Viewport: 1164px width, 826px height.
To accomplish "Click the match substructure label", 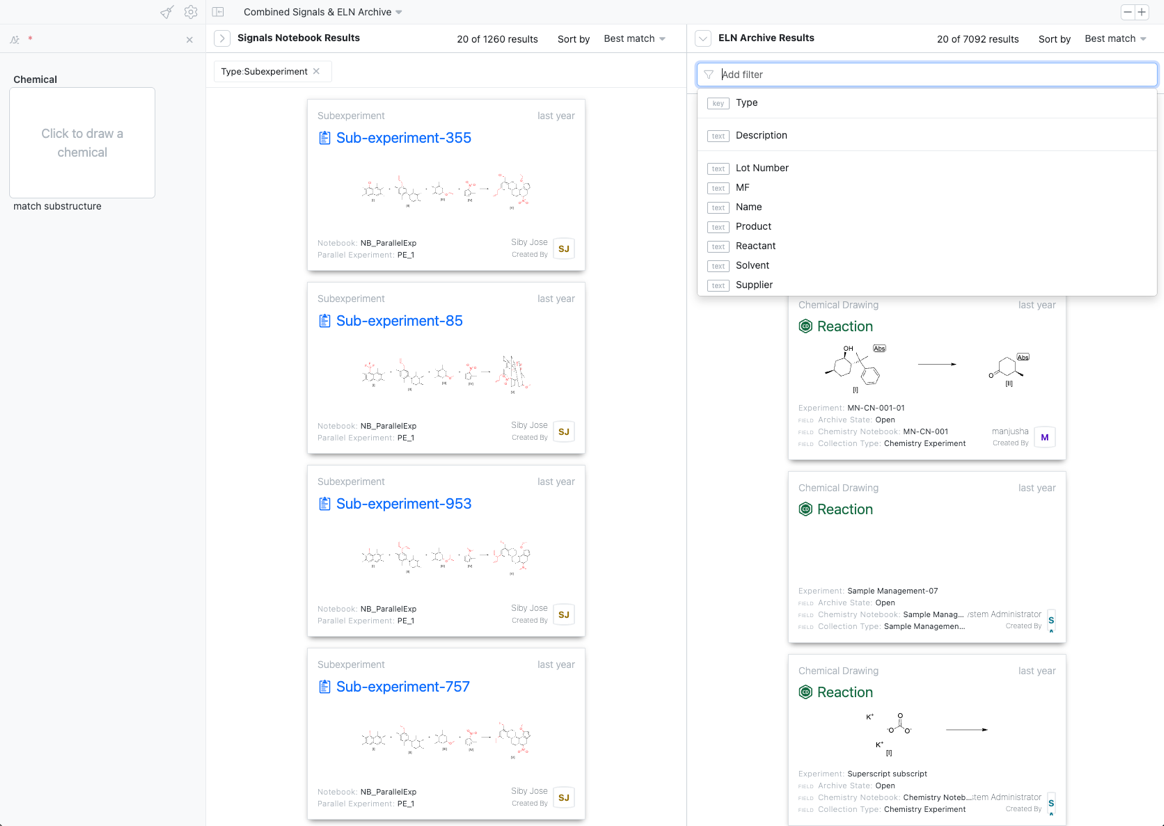I will [x=57, y=206].
